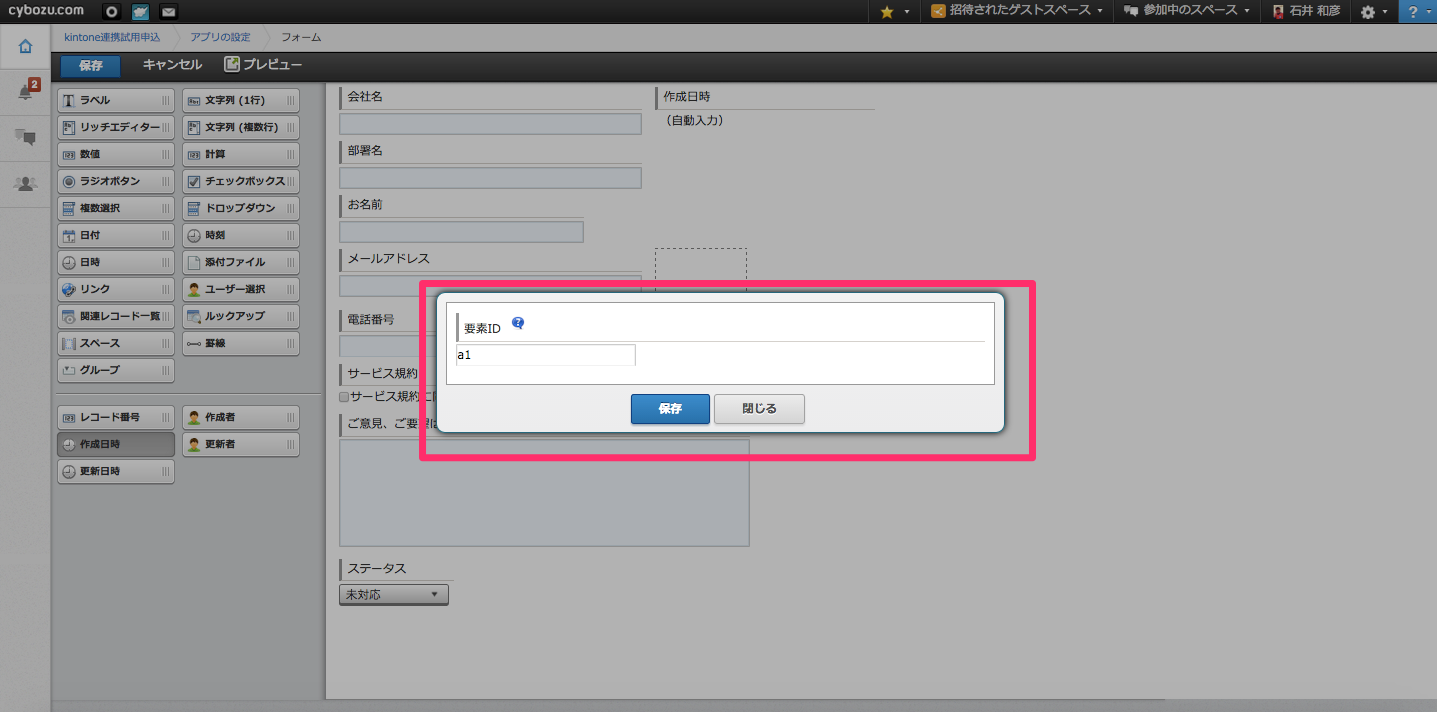Toggle the サービス規約 checkbox
This screenshot has width=1437, height=712.
[344, 396]
